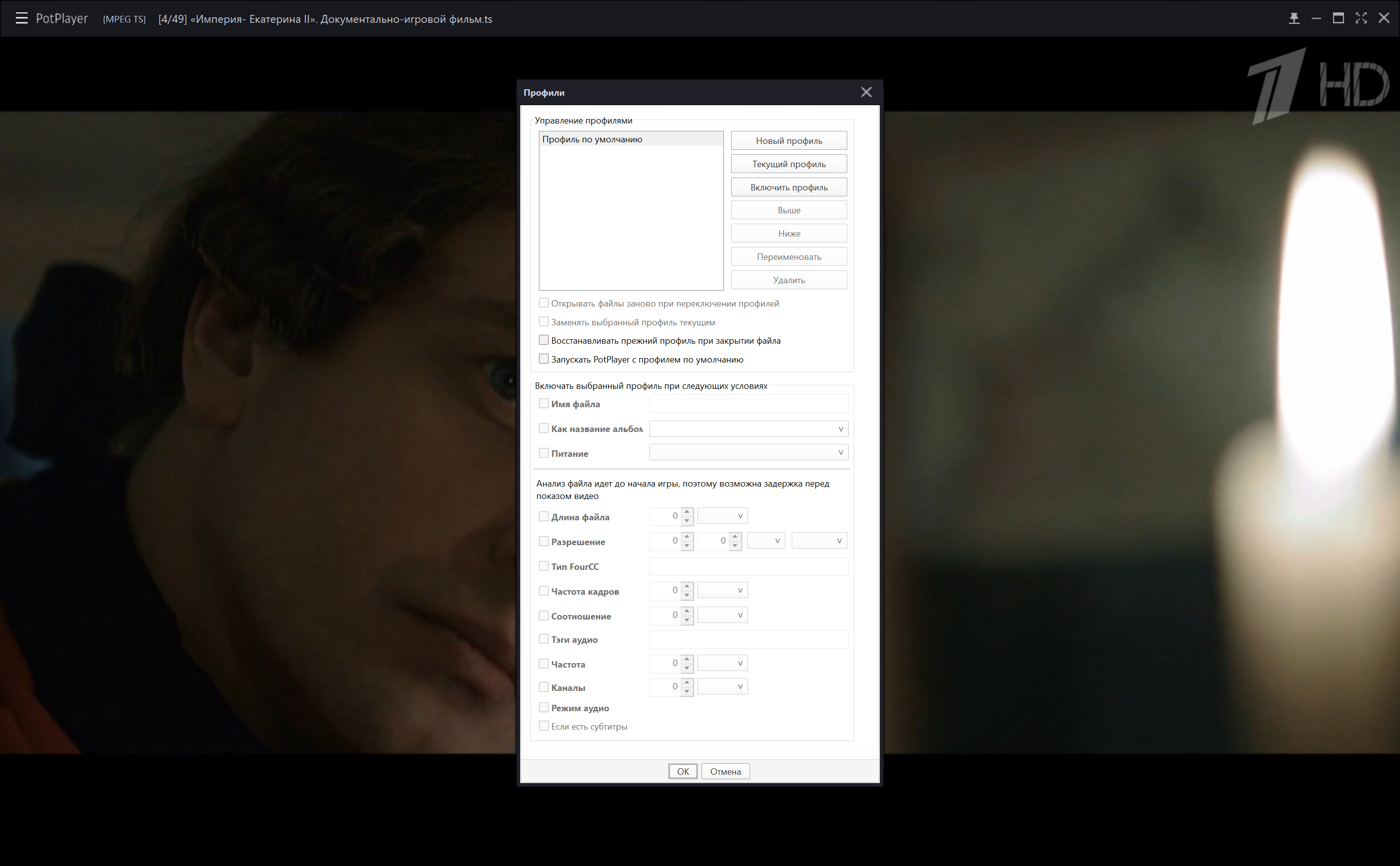The width and height of the screenshot is (1400, 866).
Task: Toggle Тэги аудио checkbox
Action: click(544, 639)
